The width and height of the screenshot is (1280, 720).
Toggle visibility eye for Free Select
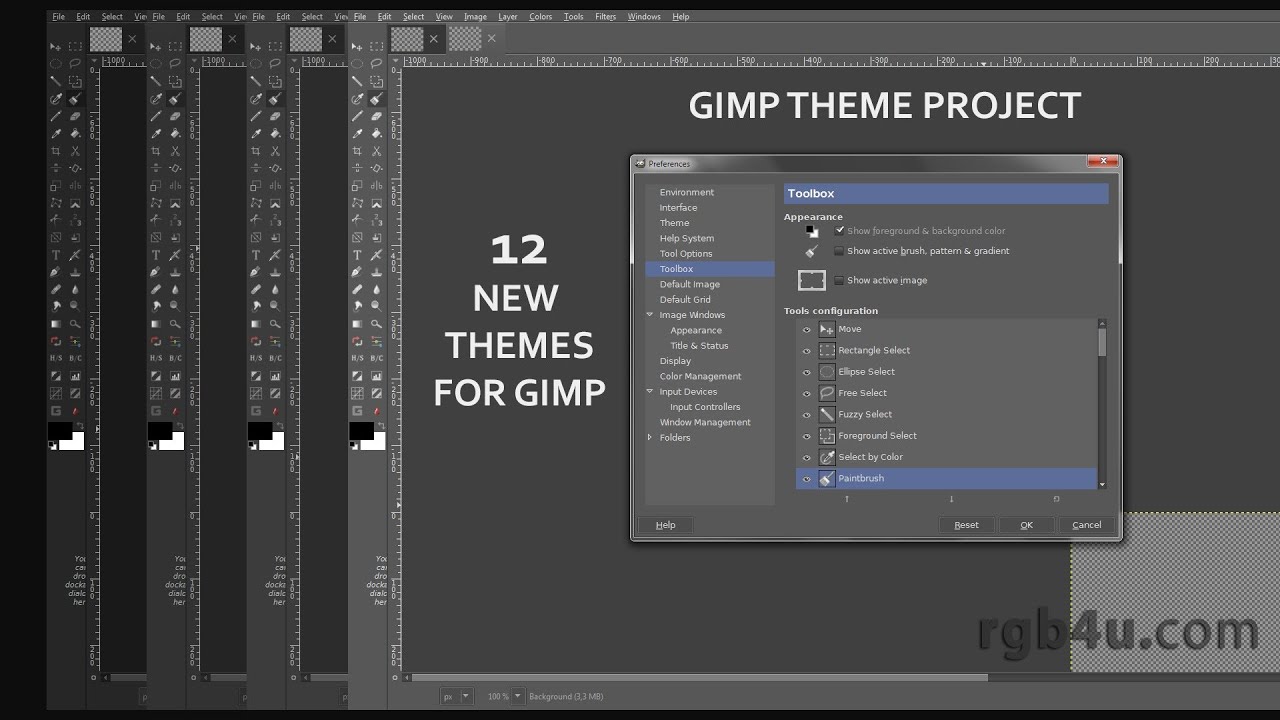[x=807, y=393]
